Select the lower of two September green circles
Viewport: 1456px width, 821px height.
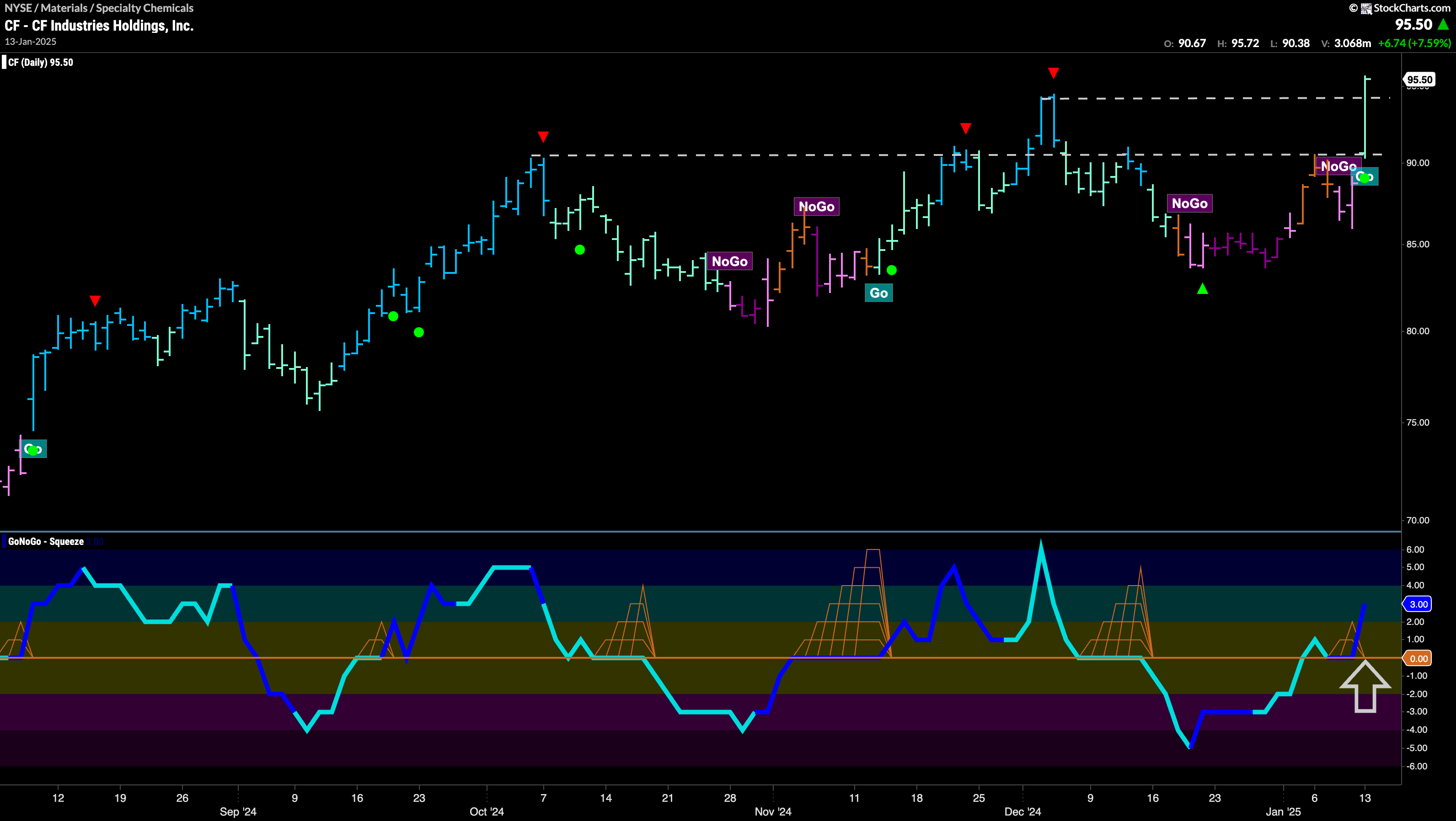point(419,332)
